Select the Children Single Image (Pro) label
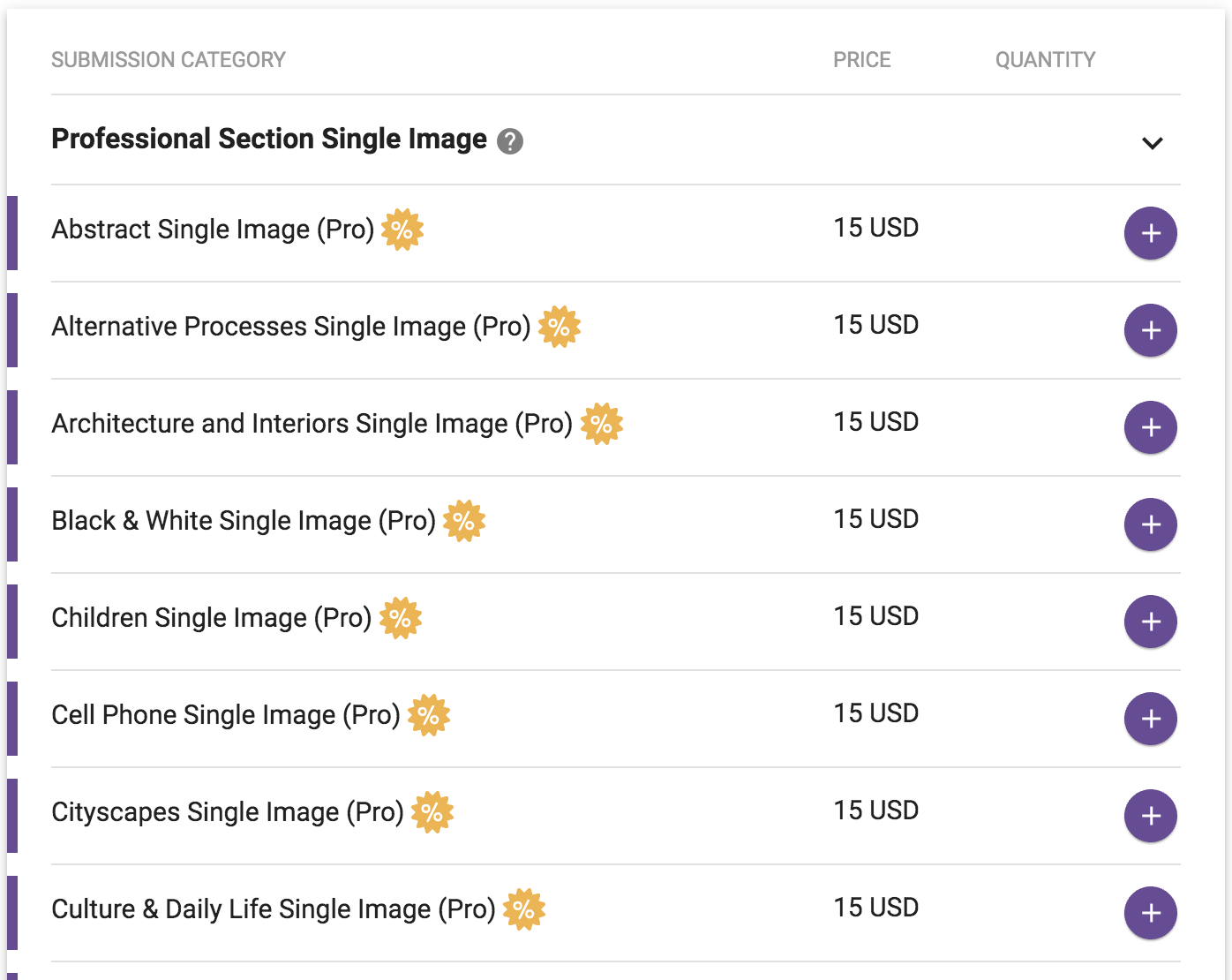Image resolution: width=1232 pixels, height=980 pixels. [x=212, y=618]
